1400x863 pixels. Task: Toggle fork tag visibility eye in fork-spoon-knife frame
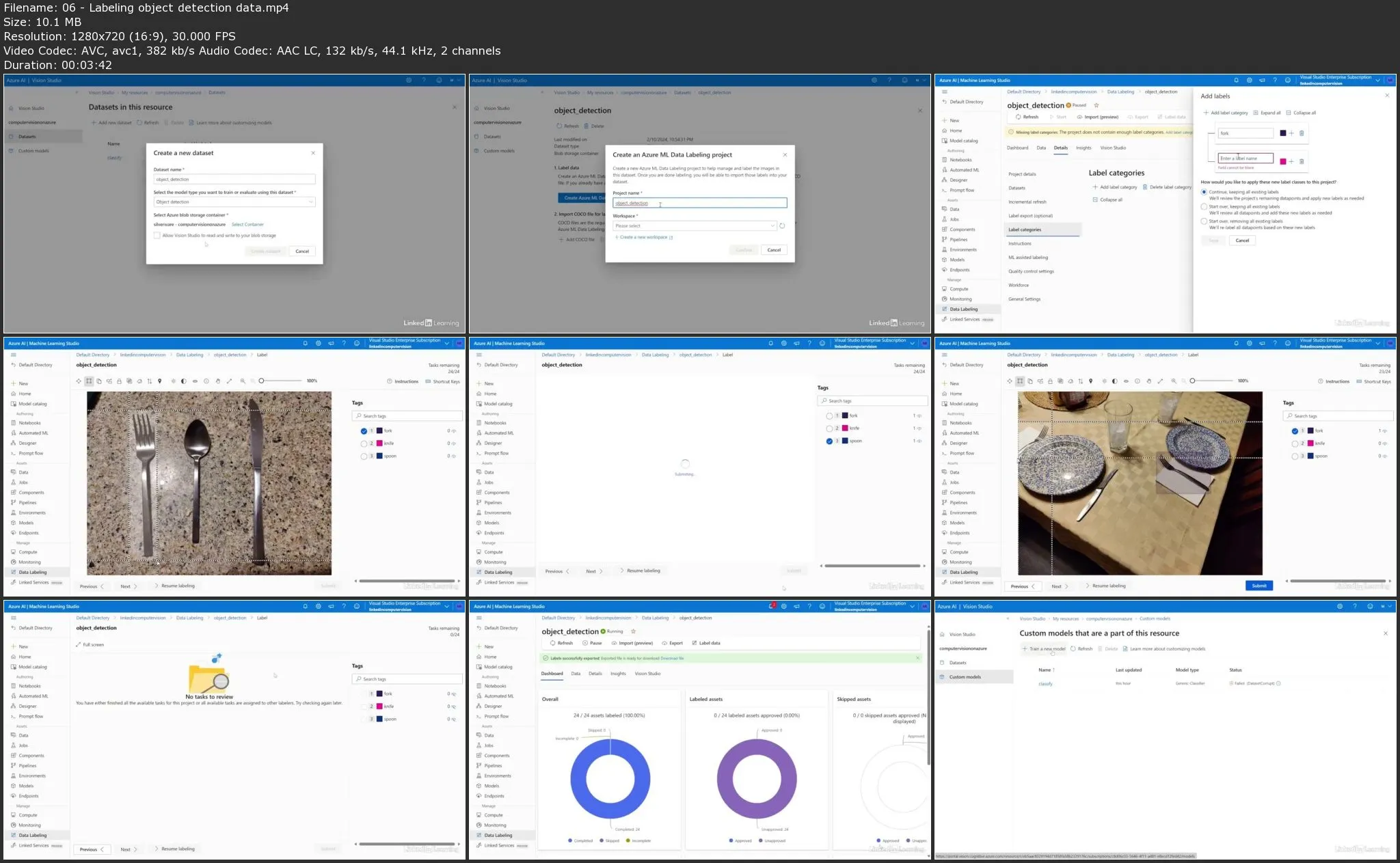pyautogui.click(x=453, y=431)
